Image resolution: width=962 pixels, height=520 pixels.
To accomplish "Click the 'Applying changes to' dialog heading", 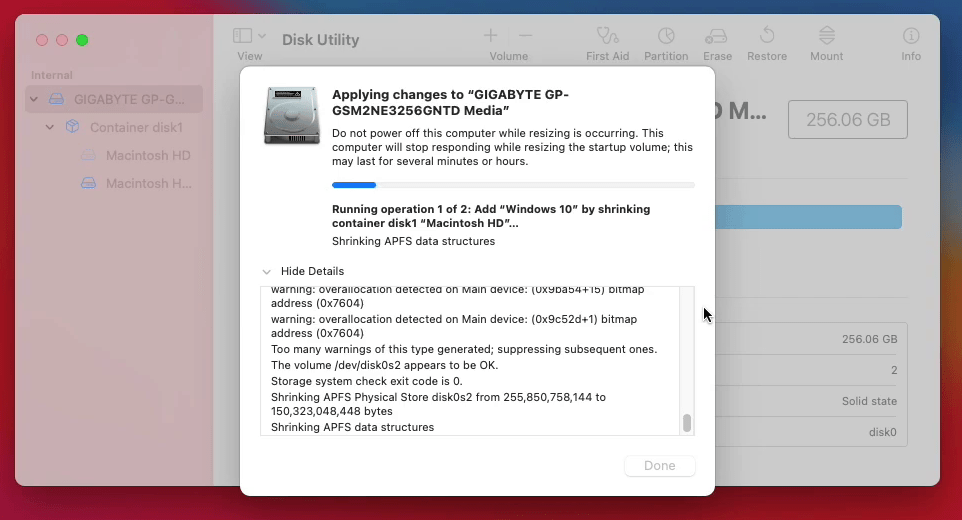I will tap(450, 102).
